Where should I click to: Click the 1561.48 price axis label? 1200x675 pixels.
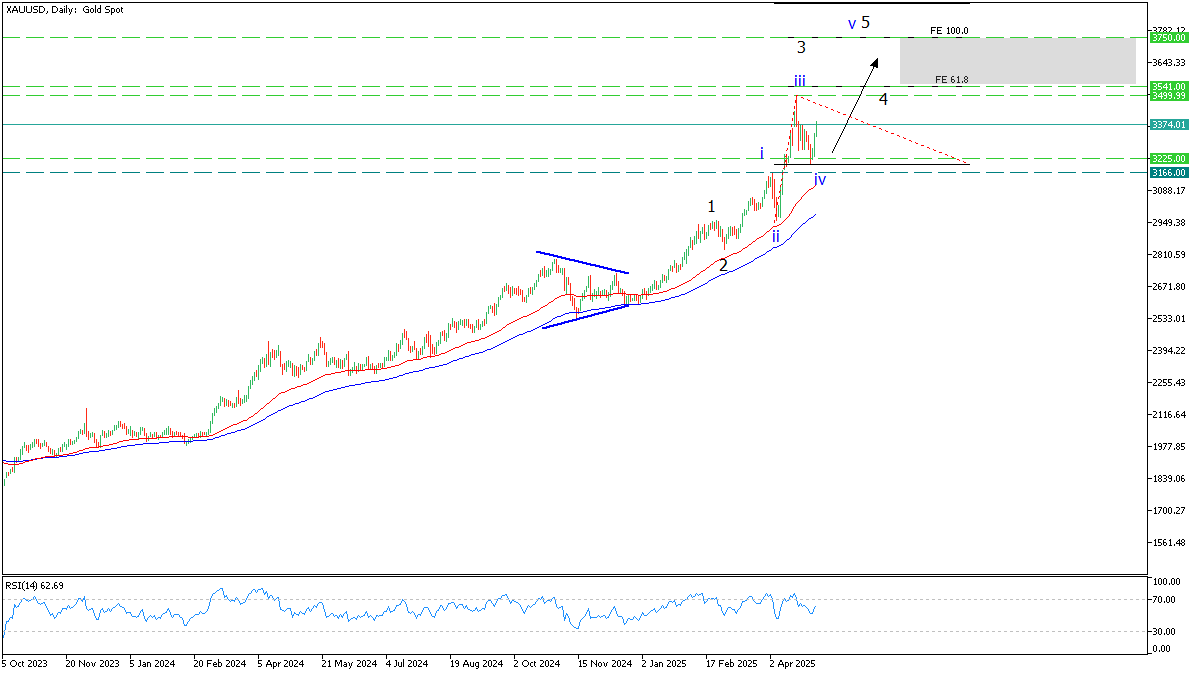click(1168, 543)
